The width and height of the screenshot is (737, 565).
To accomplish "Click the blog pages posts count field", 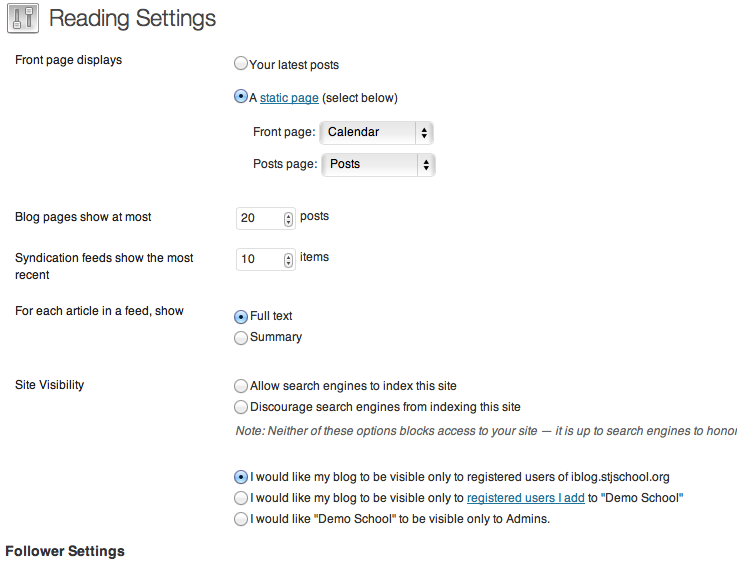I will (259, 218).
